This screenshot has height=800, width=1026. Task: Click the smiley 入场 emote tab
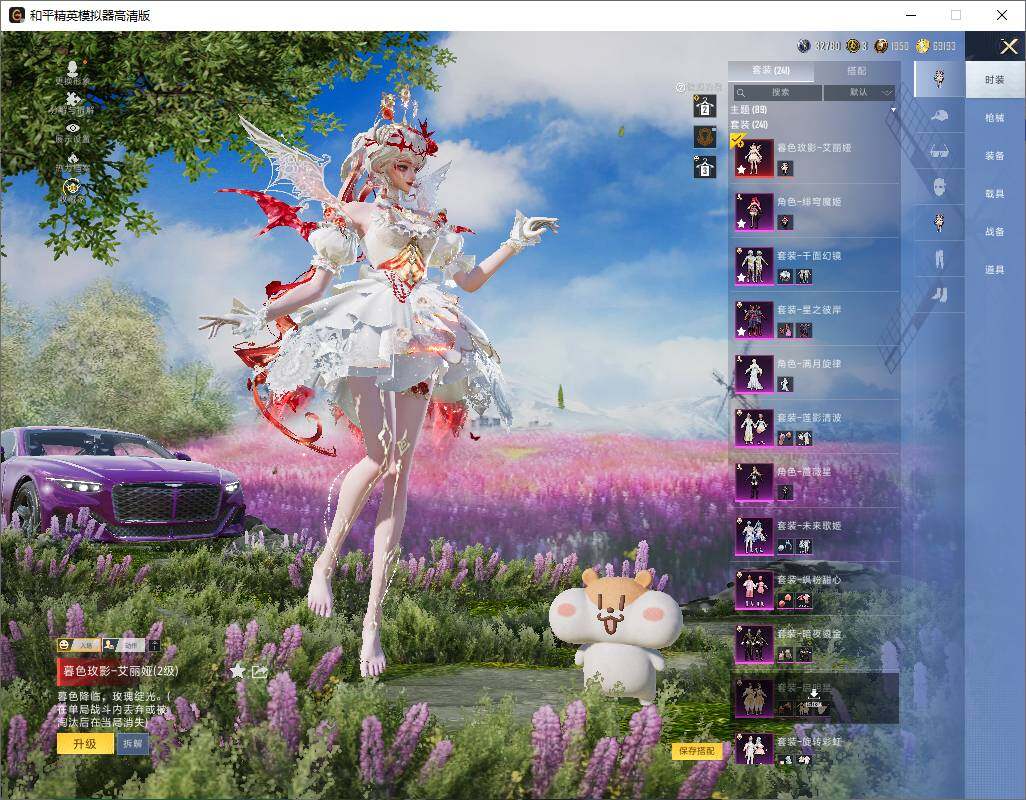coord(79,645)
